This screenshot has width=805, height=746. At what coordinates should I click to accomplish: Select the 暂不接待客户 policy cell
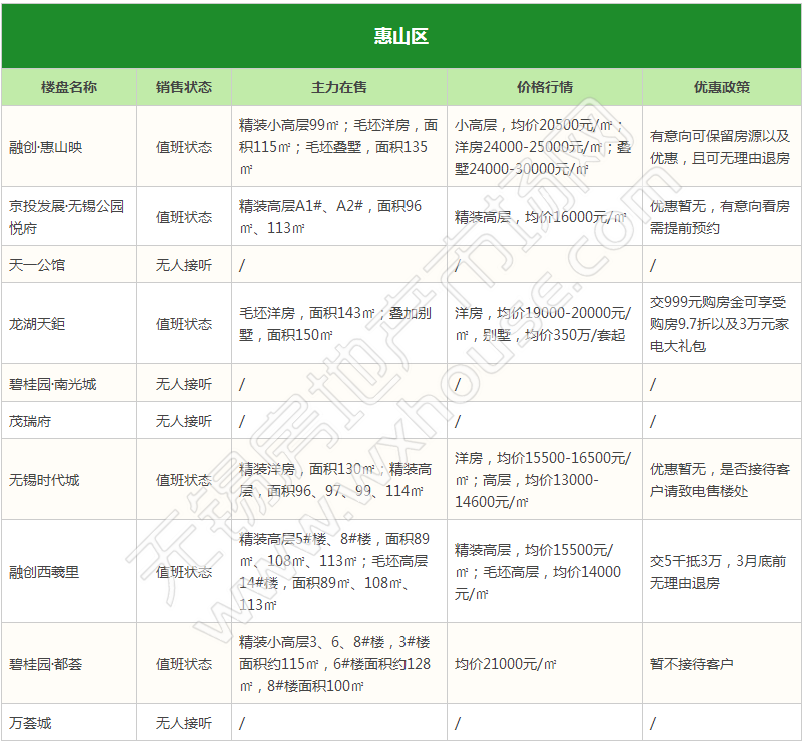point(692,664)
